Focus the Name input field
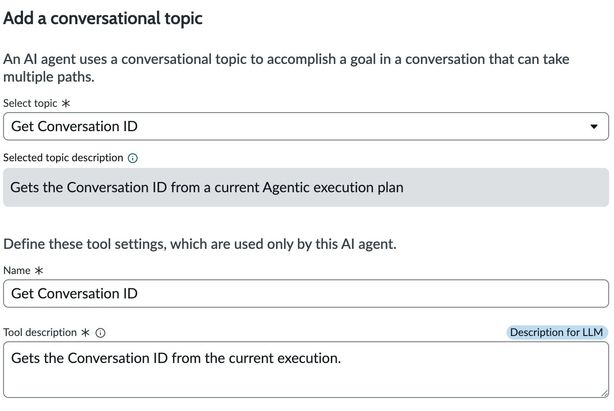The height and width of the screenshot is (411, 614). click(306, 294)
